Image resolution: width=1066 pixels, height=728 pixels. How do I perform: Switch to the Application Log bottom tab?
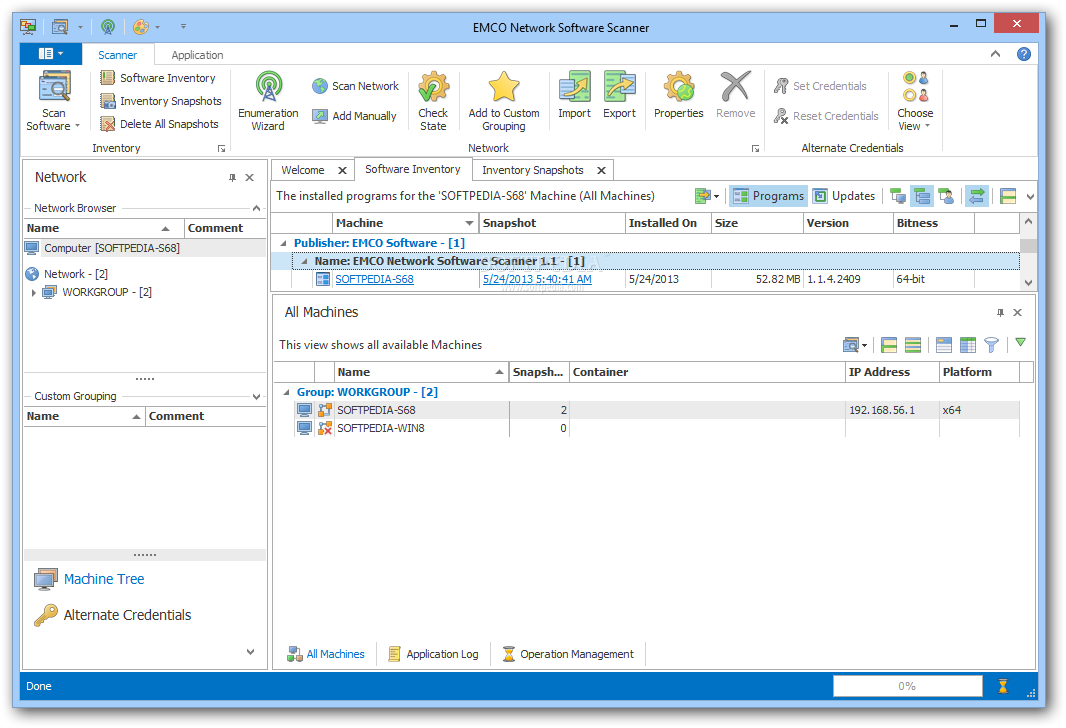[x=434, y=654]
